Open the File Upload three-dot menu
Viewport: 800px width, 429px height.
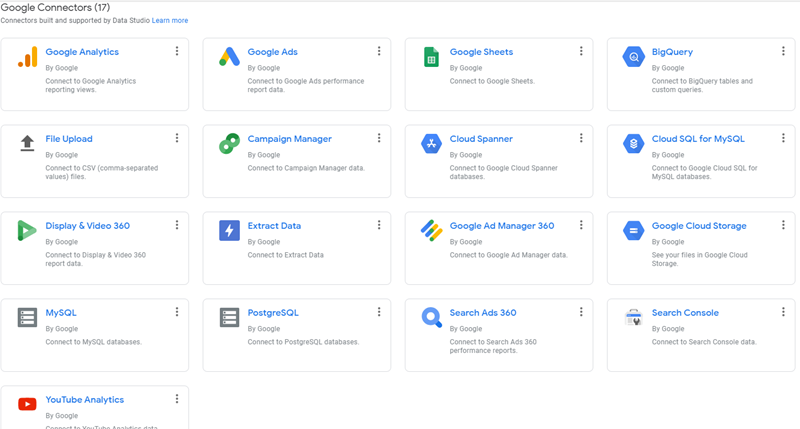[177, 138]
